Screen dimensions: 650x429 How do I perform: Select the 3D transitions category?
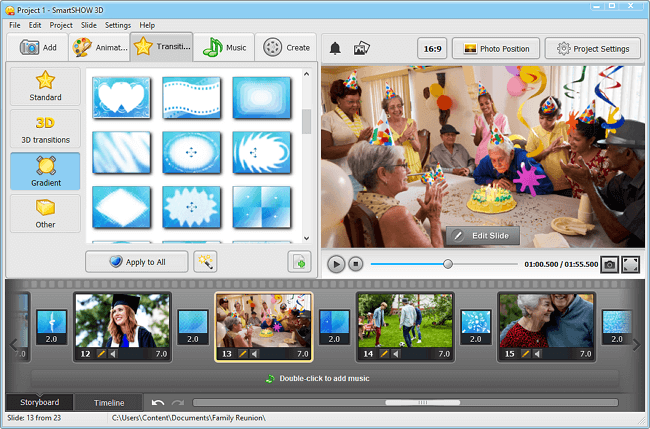[45, 129]
